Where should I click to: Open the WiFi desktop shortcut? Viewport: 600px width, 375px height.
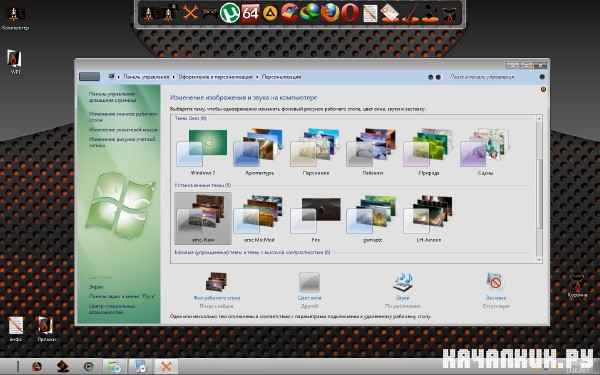pyautogui.click(x=15, y=62)
